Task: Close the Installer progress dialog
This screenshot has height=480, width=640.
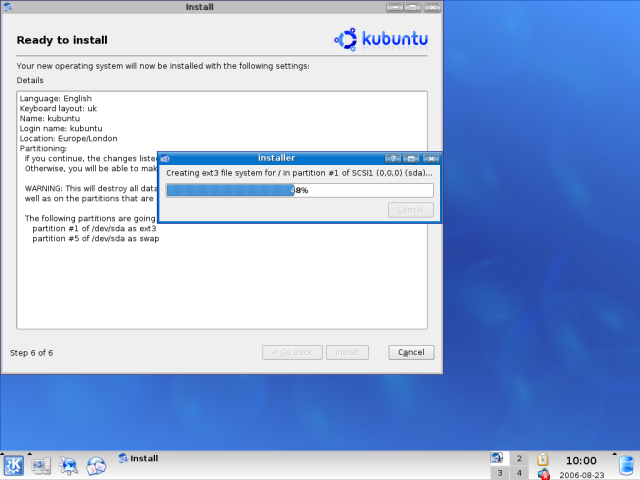Action: 431,158
